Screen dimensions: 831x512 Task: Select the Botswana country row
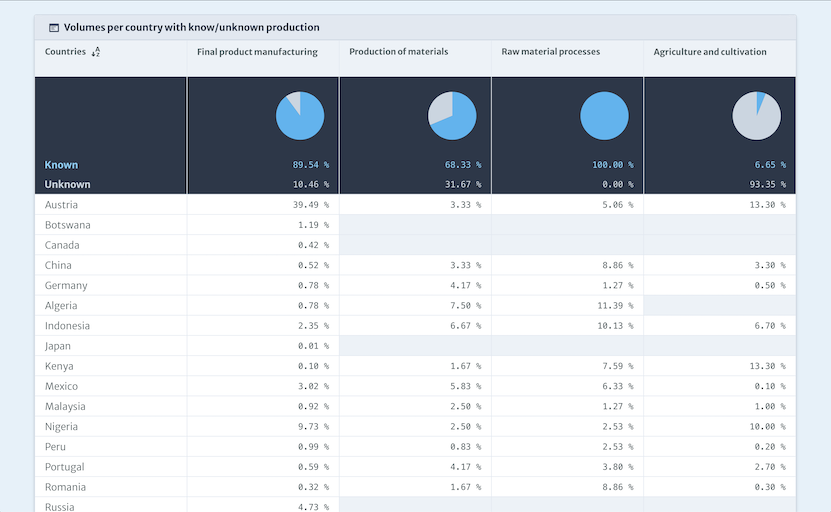click(x=67, y=225)
